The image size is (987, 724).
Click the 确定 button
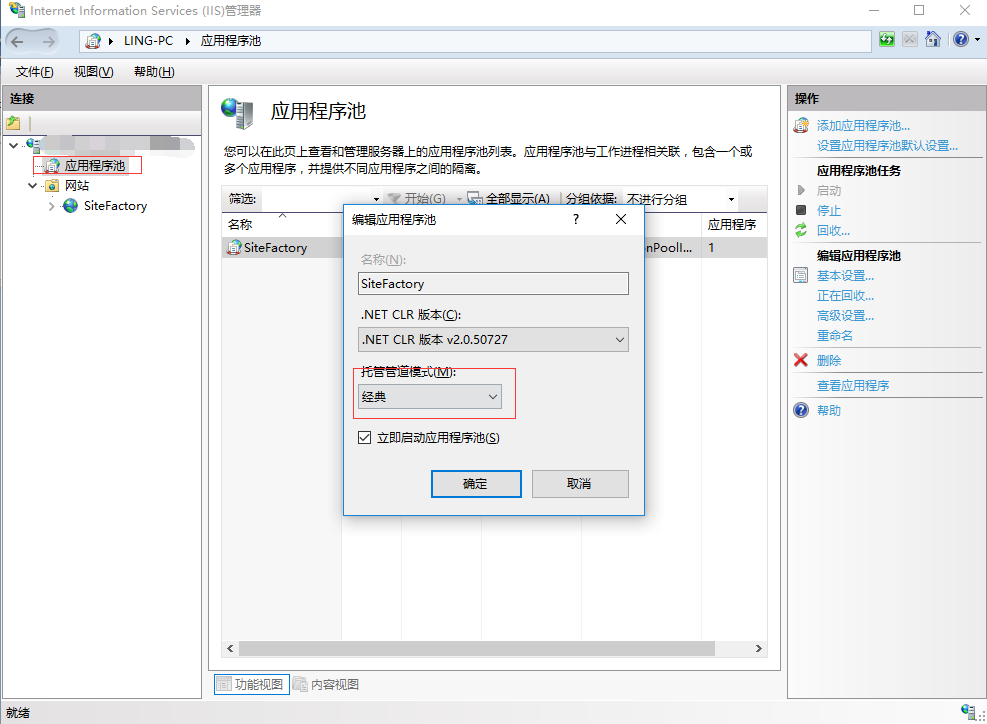476,484
